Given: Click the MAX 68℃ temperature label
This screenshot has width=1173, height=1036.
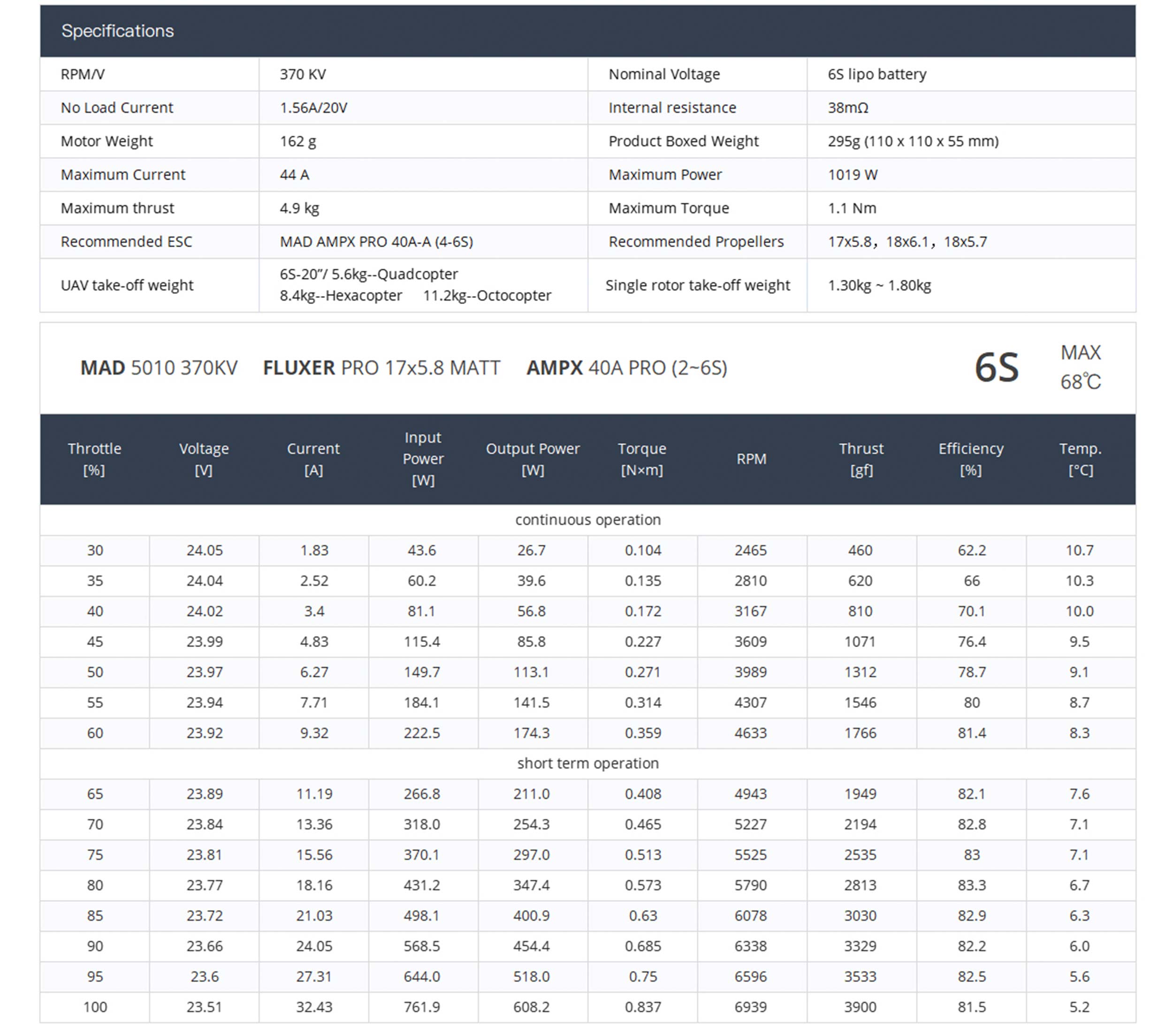Looking at the screenshot, I should click(x=1080, y=367).
